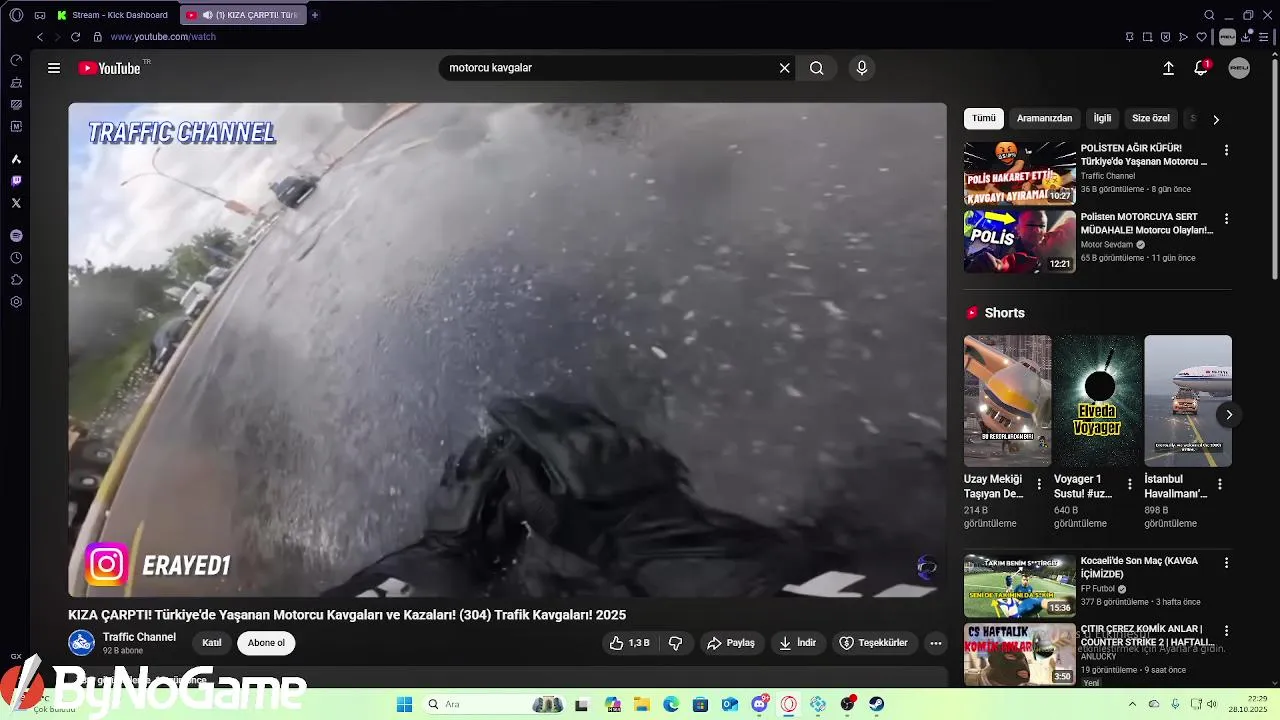Image resolution: width=1280 pixels, height=720 pixels.
Task: Open options for Polisten MOTORCUYA SERT video
Action: [x=1226, y=218]
